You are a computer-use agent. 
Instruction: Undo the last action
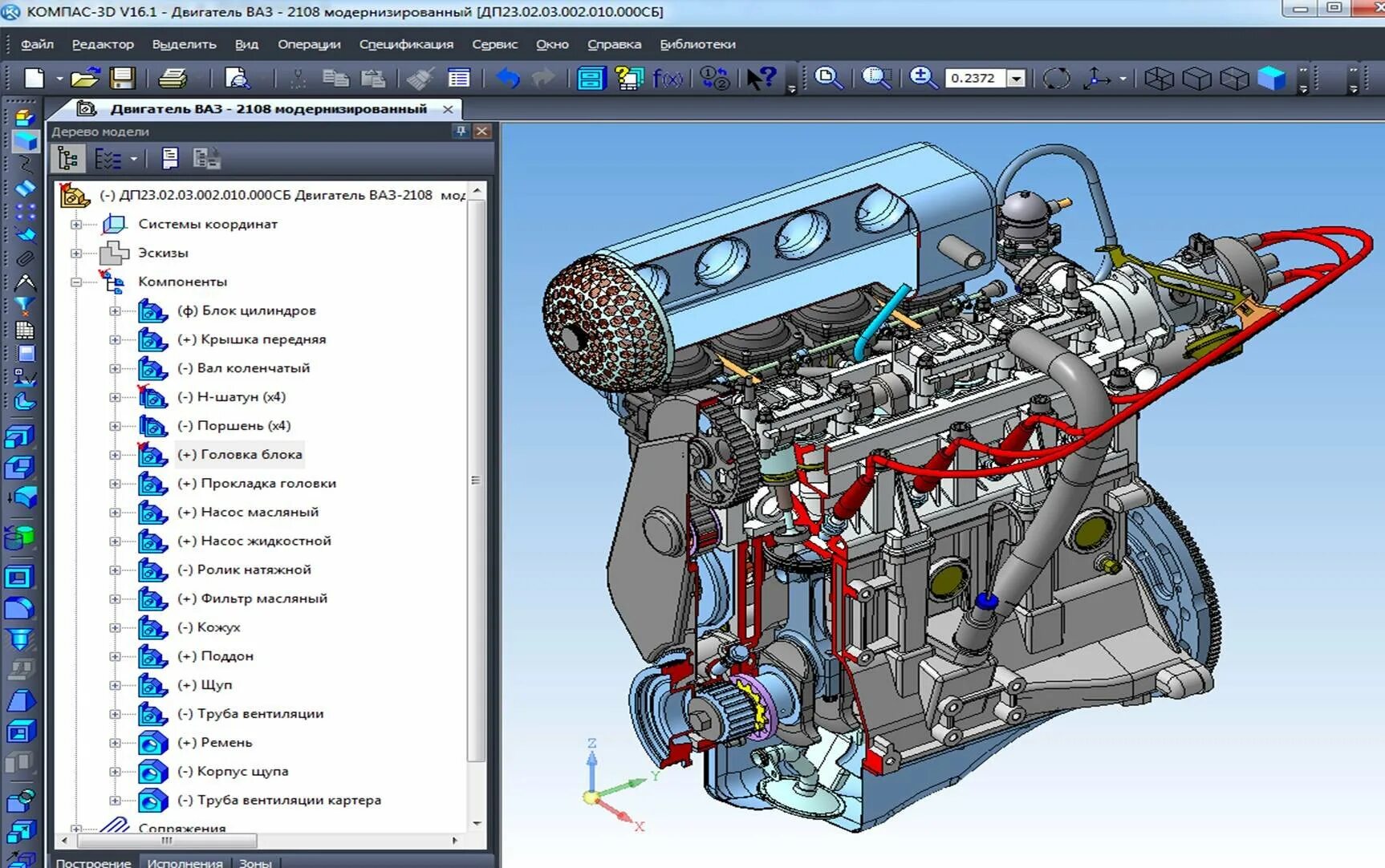point(507,78)
